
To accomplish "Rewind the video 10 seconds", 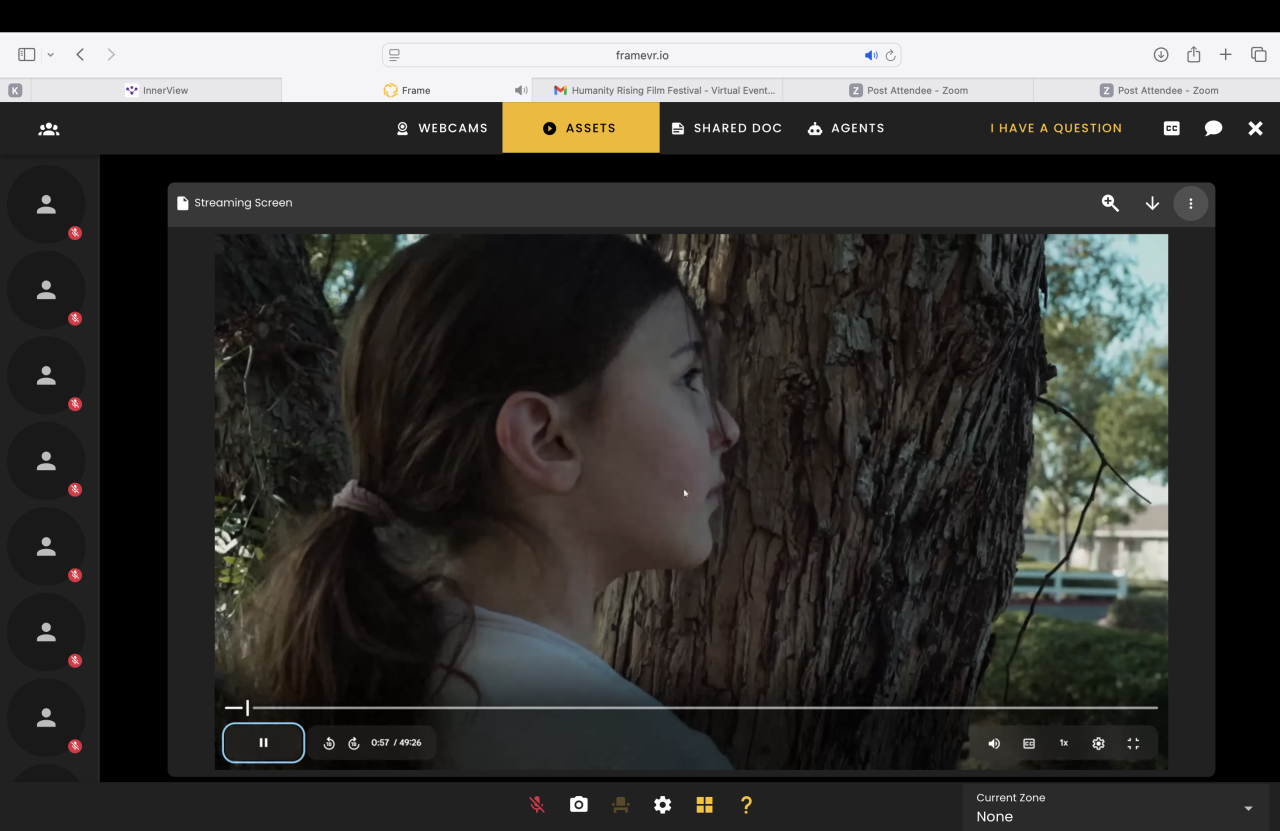I will (x=329, y=743).
